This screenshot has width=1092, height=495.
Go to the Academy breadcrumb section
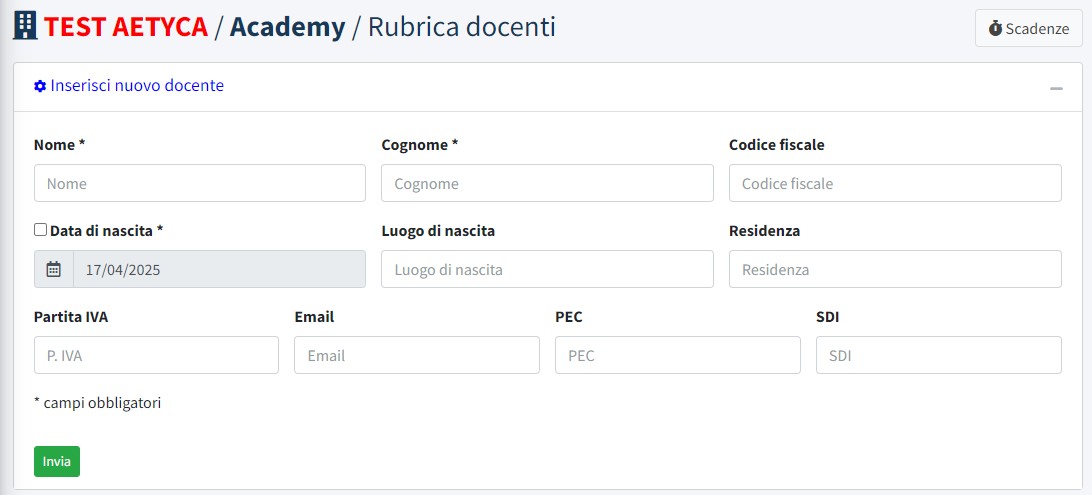click(x=287, y=27)
